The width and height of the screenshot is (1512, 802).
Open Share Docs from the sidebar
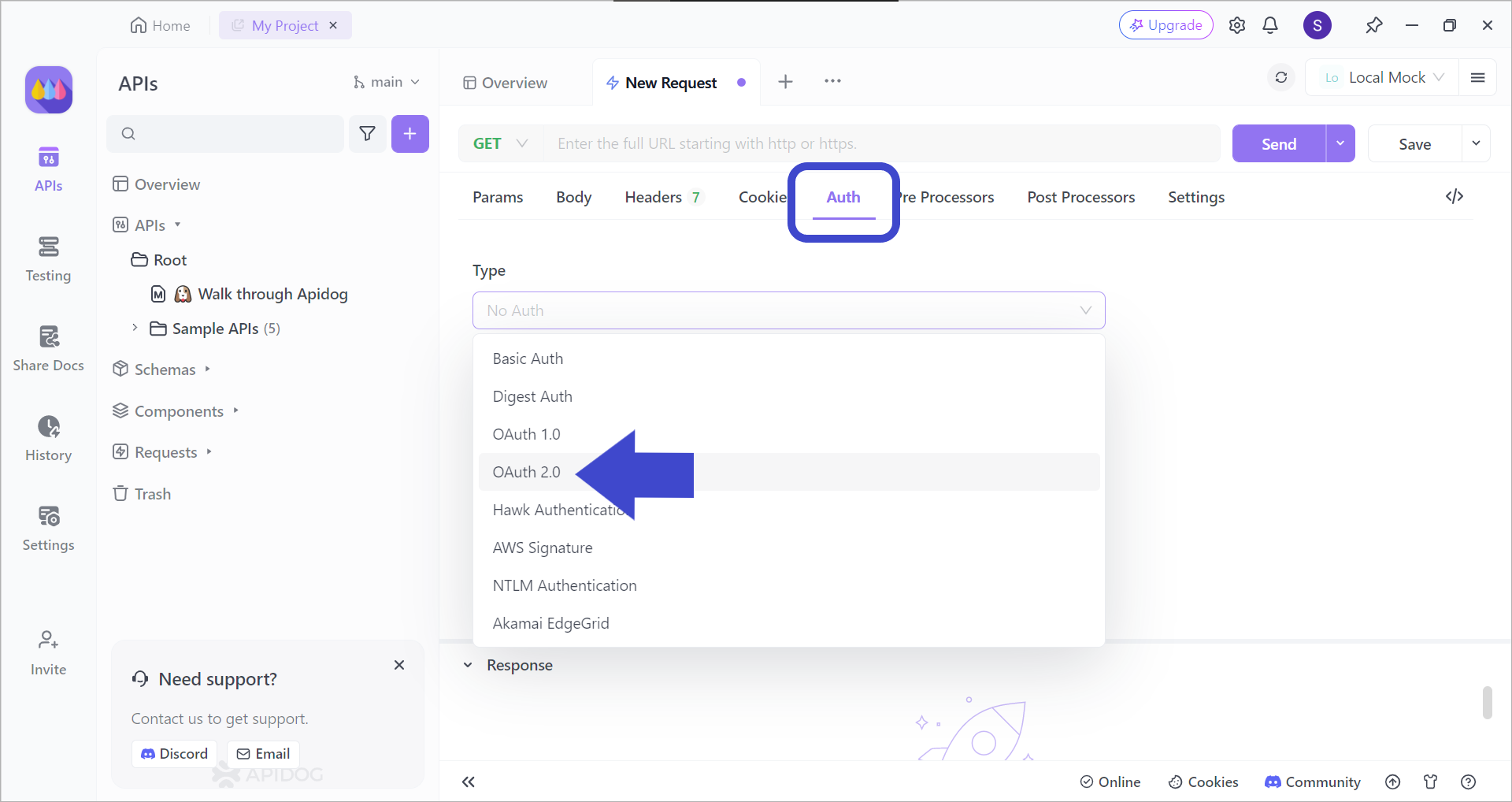[48, 349]
